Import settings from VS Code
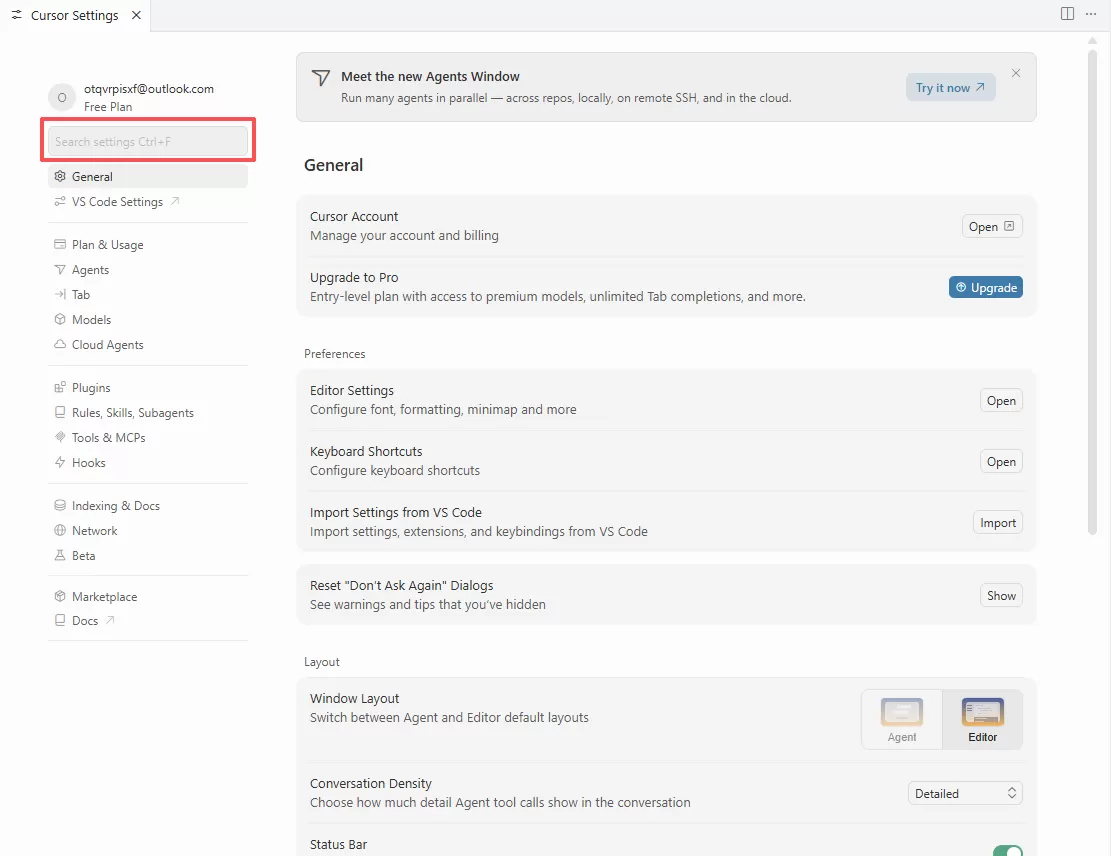Screen dimensions: 1111x856 [998, 522]
